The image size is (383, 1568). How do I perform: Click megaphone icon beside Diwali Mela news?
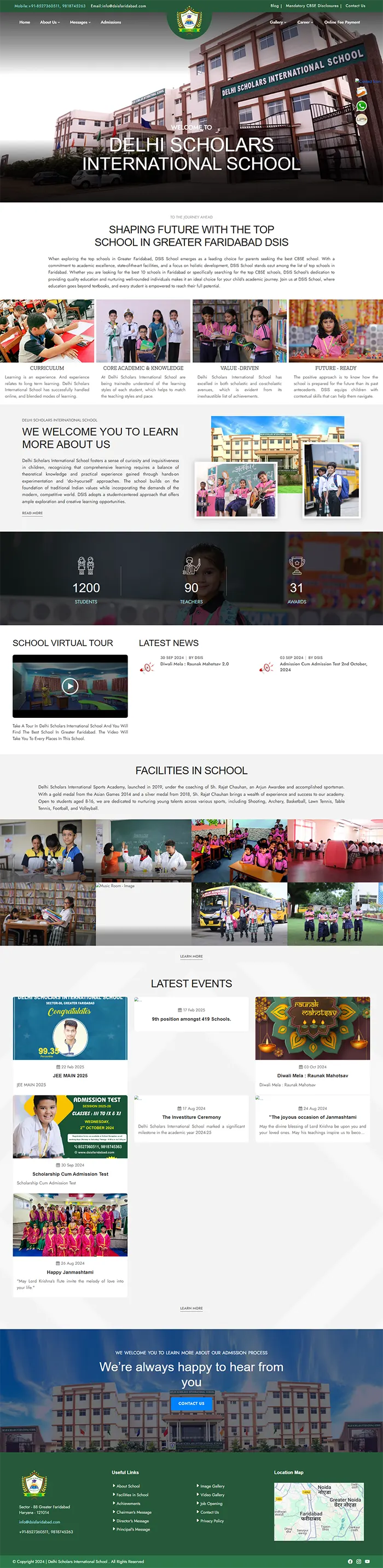(x=147, y=667)
